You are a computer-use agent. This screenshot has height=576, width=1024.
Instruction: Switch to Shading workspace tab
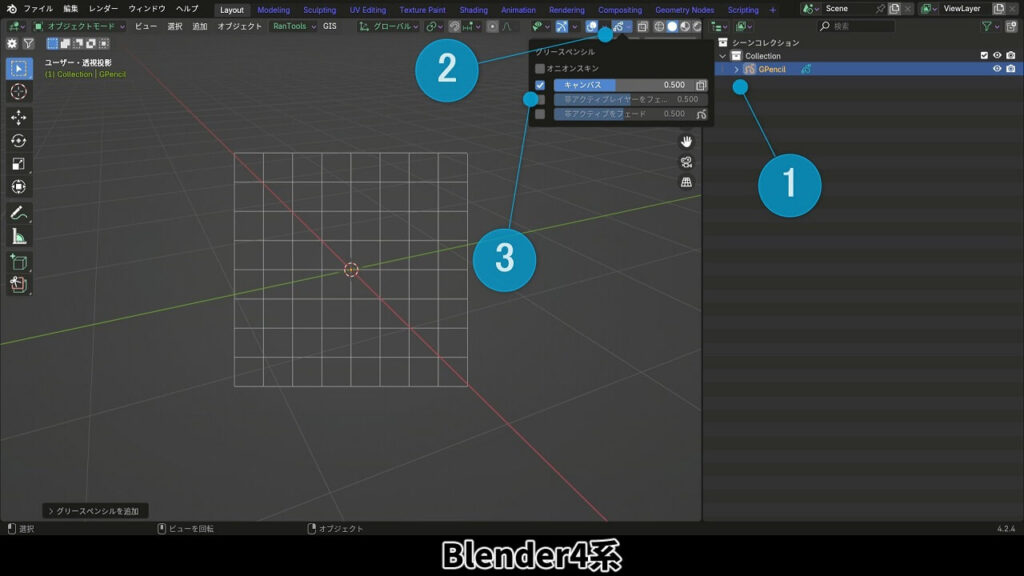(x=473, y=10)
